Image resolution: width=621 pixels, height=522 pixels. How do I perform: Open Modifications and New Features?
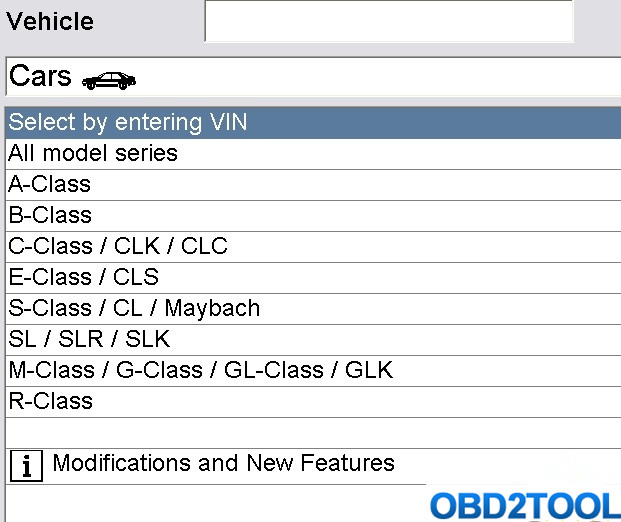pyautogui.click(x=223, y=464)
